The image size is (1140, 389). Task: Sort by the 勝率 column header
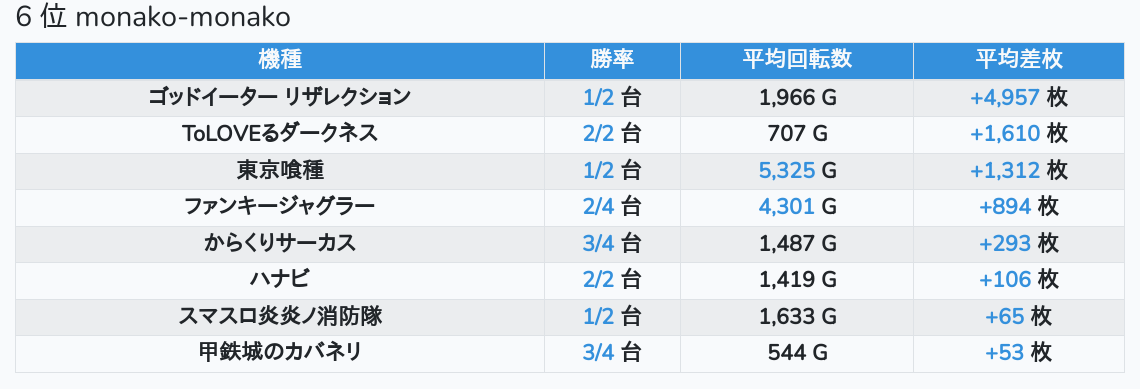612,60
